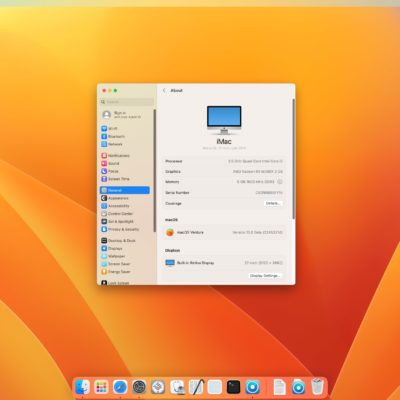Open Displays settings in the sidebar
Screen dimensions: 400x400
[x=125, y=248]
